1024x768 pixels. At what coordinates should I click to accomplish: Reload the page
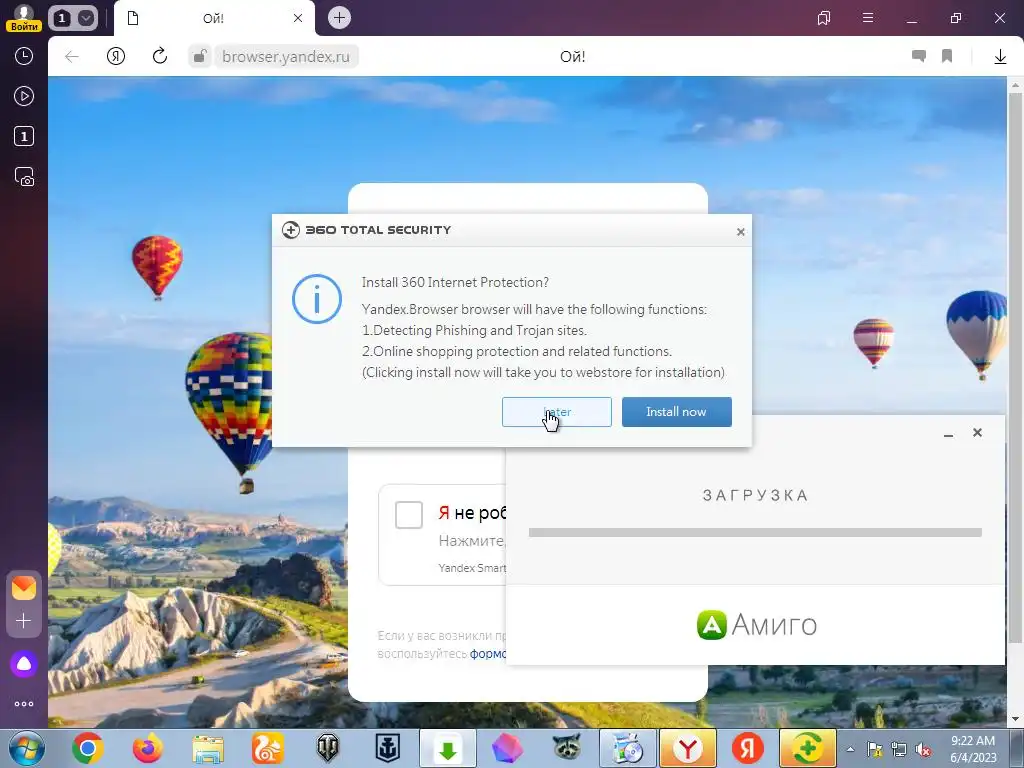160,57
